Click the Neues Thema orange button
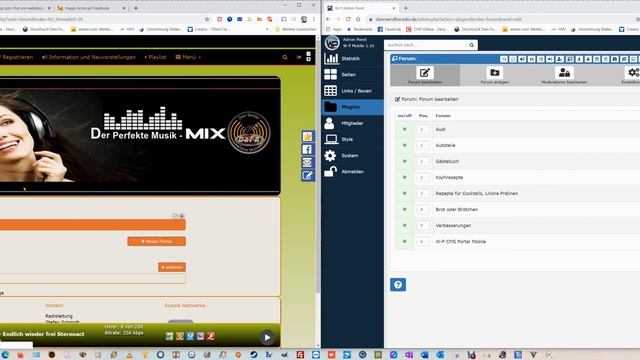 157,241
